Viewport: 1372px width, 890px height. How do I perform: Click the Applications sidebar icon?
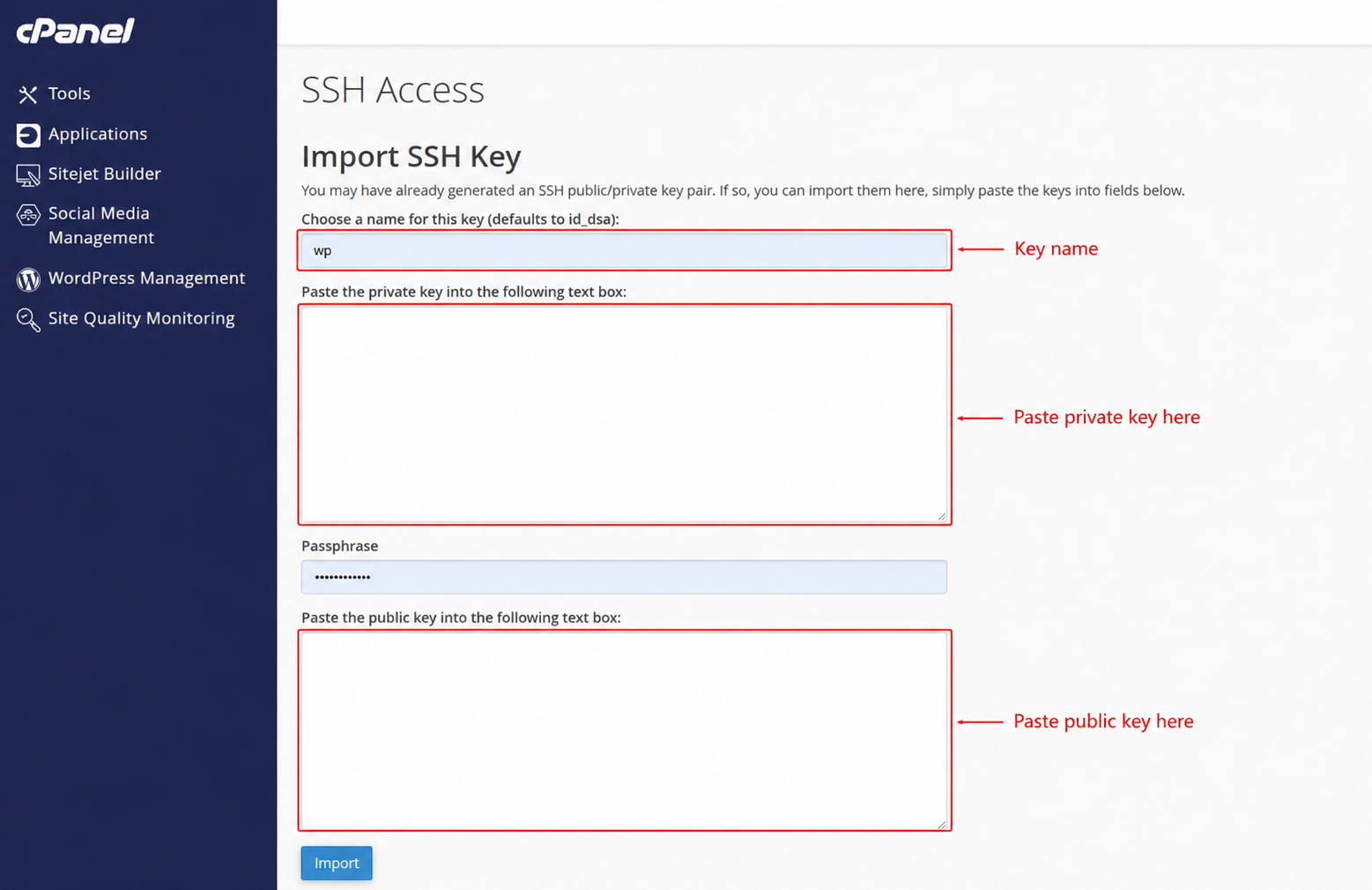click(x=28, y=135)
